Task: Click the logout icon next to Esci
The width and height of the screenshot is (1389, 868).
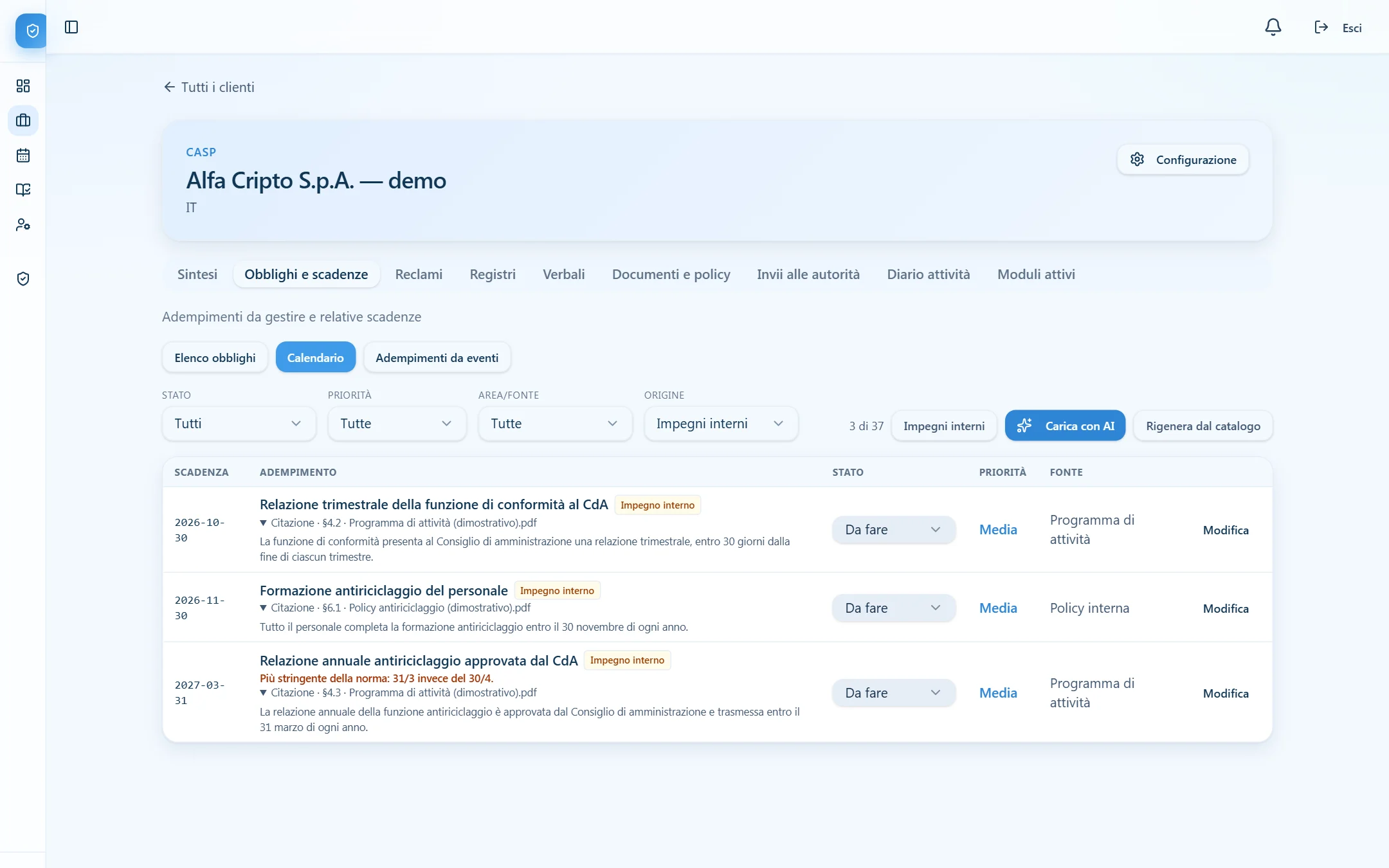Action: coord(1321,27)
